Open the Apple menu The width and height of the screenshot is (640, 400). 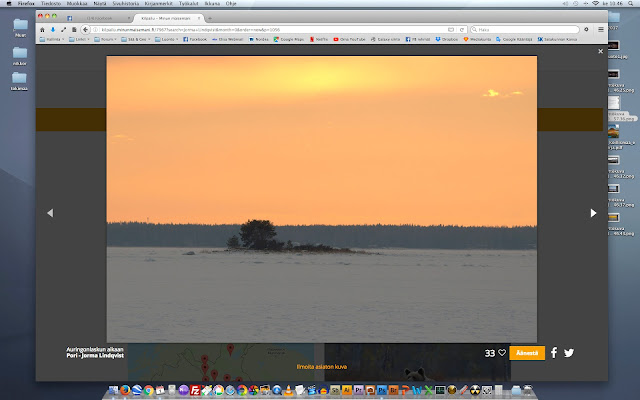pos(9,3)
